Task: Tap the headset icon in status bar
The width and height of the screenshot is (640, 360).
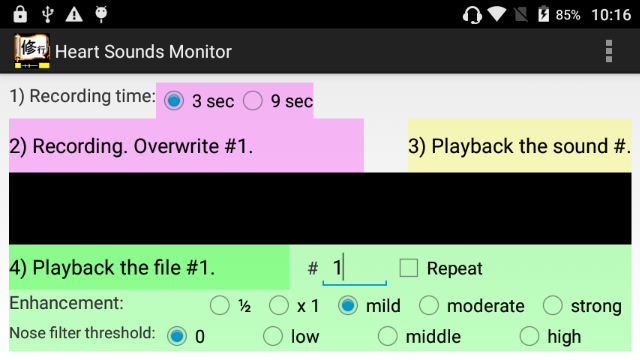Action: [x=472, y=15]
